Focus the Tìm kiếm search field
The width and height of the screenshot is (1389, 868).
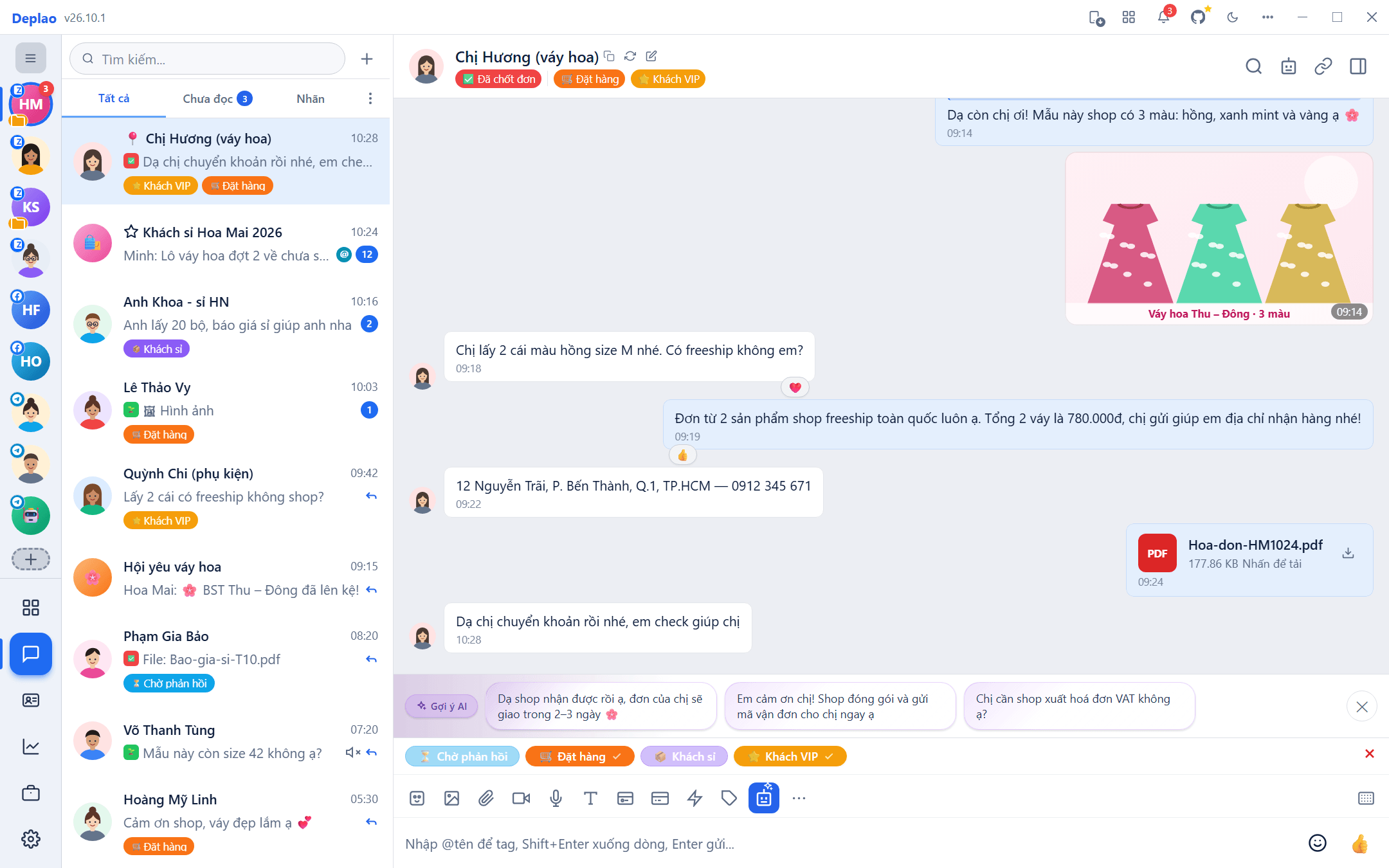click(x=207, y=59)
